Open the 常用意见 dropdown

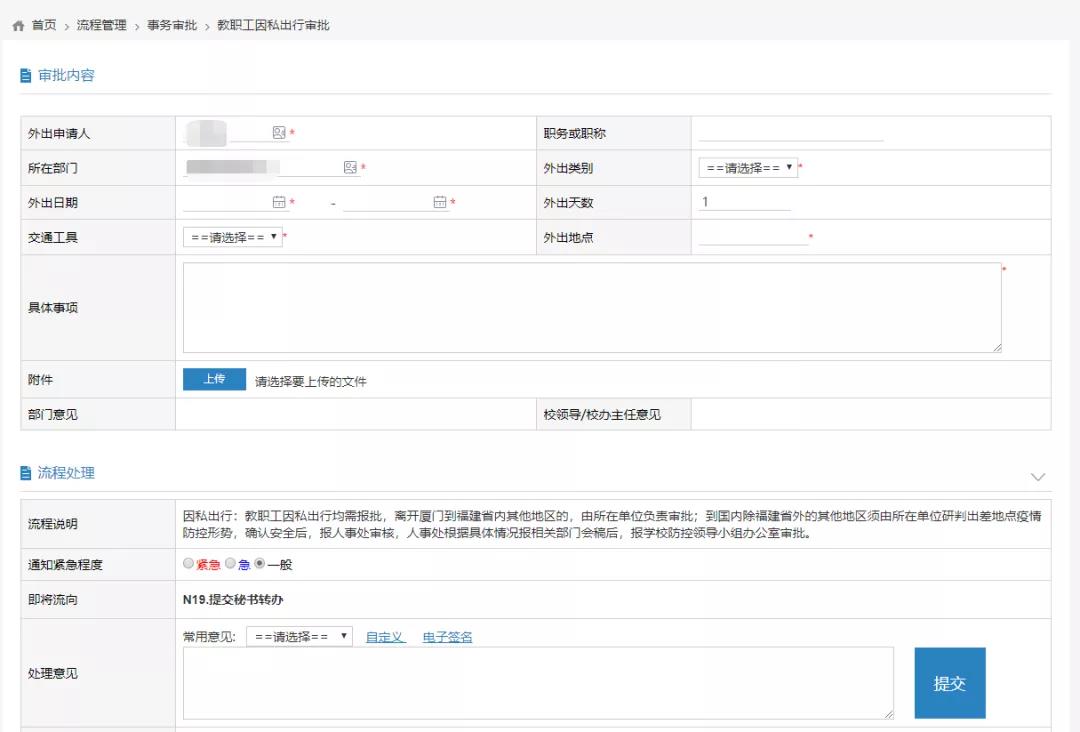point(299,637)
